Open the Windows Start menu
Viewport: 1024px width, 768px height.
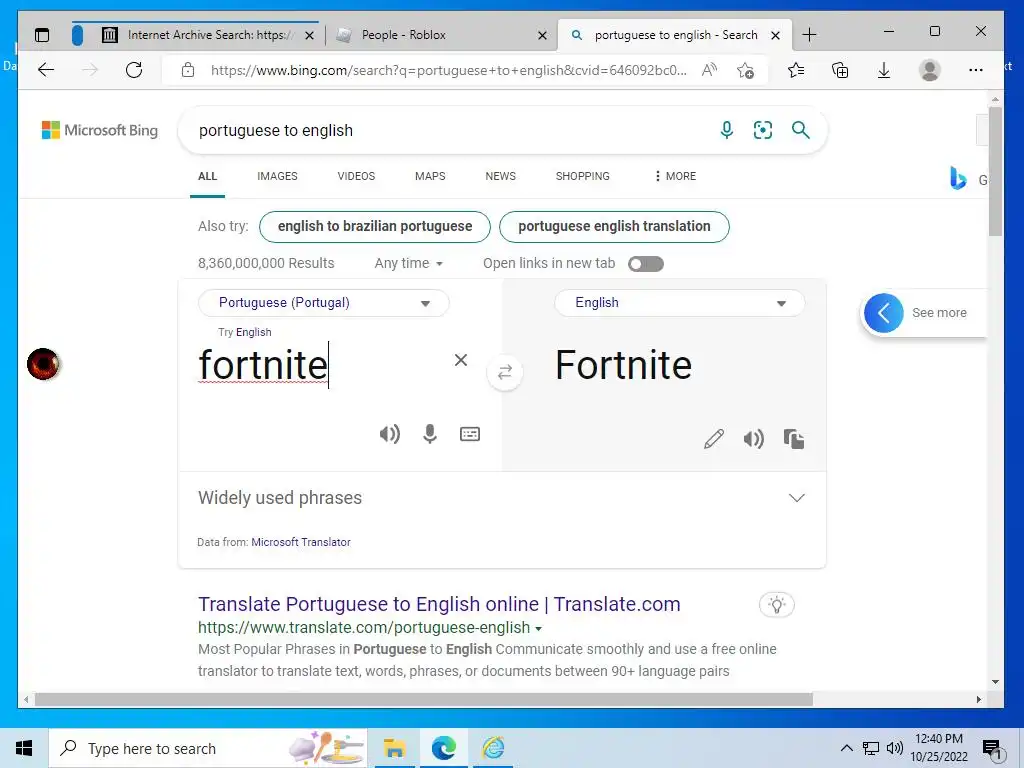24,748
